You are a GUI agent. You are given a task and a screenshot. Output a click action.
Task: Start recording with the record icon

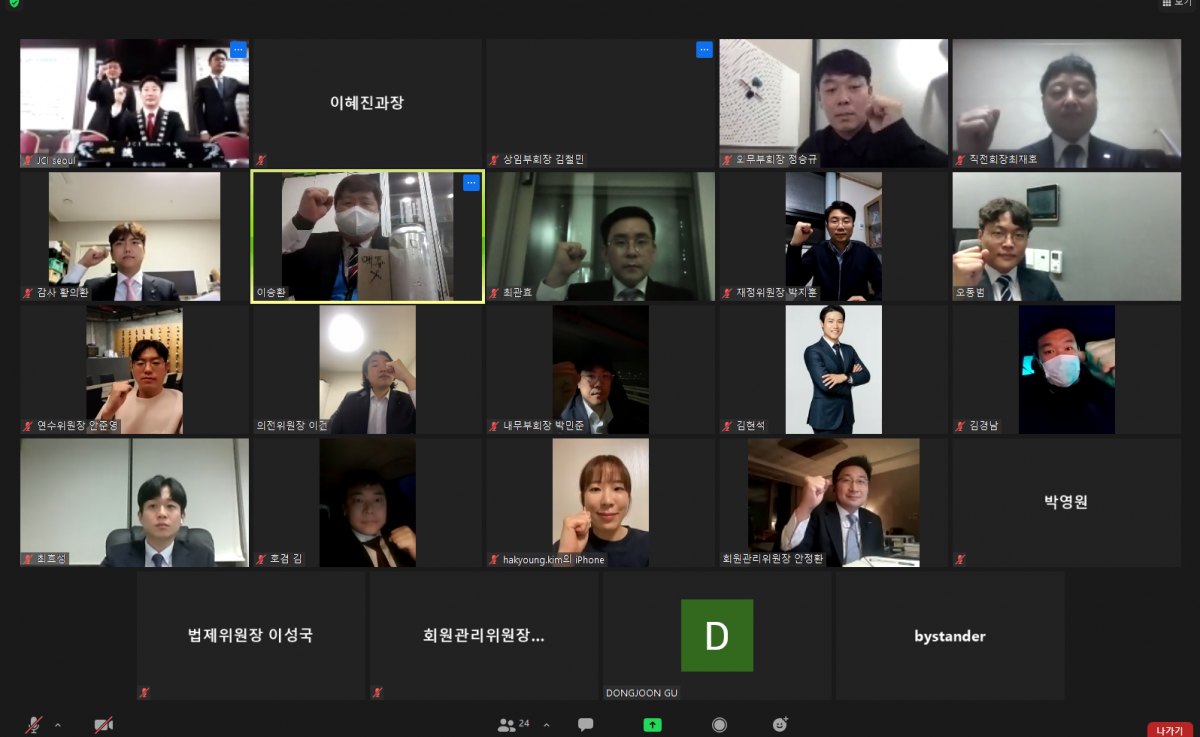[719, 725]
